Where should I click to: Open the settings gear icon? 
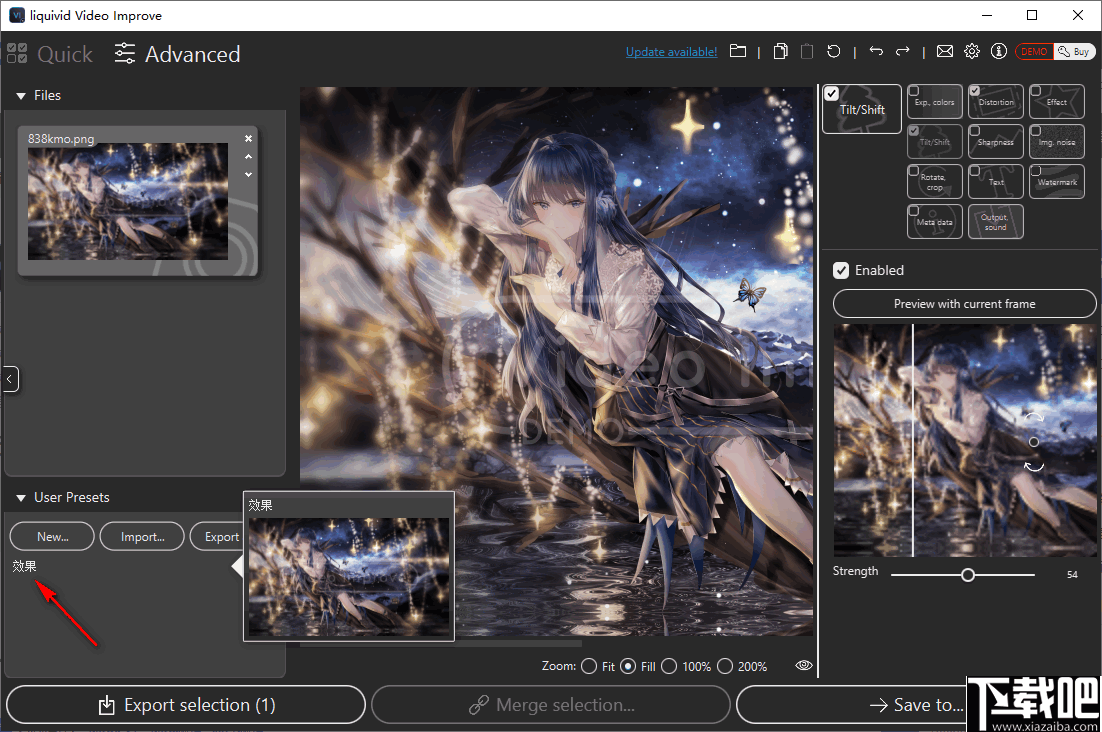971,51
